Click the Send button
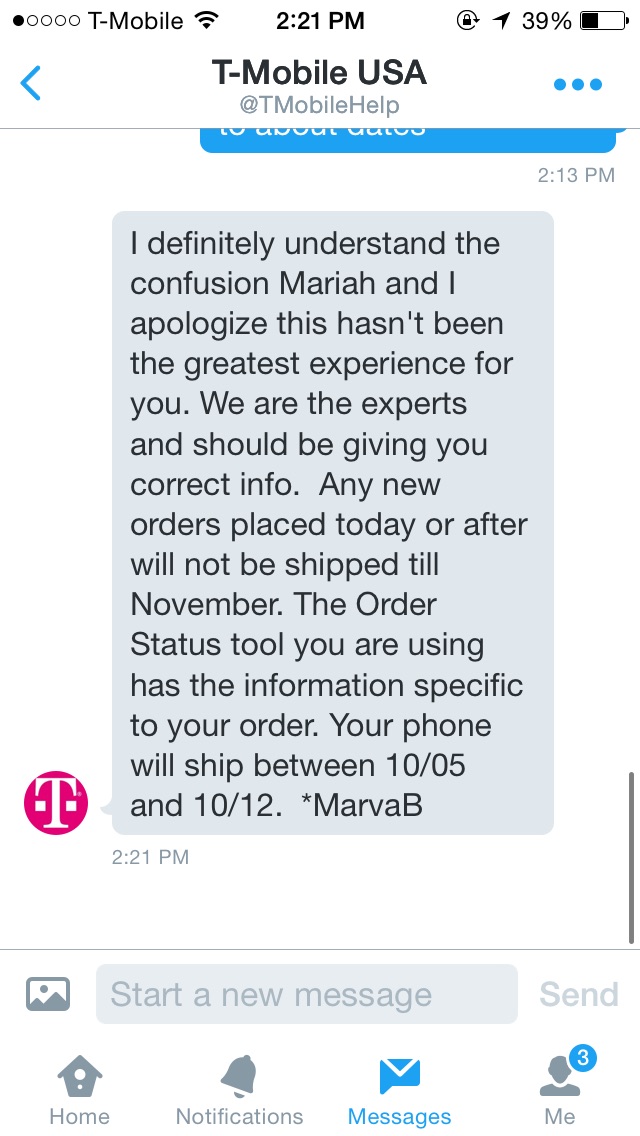 578,994
